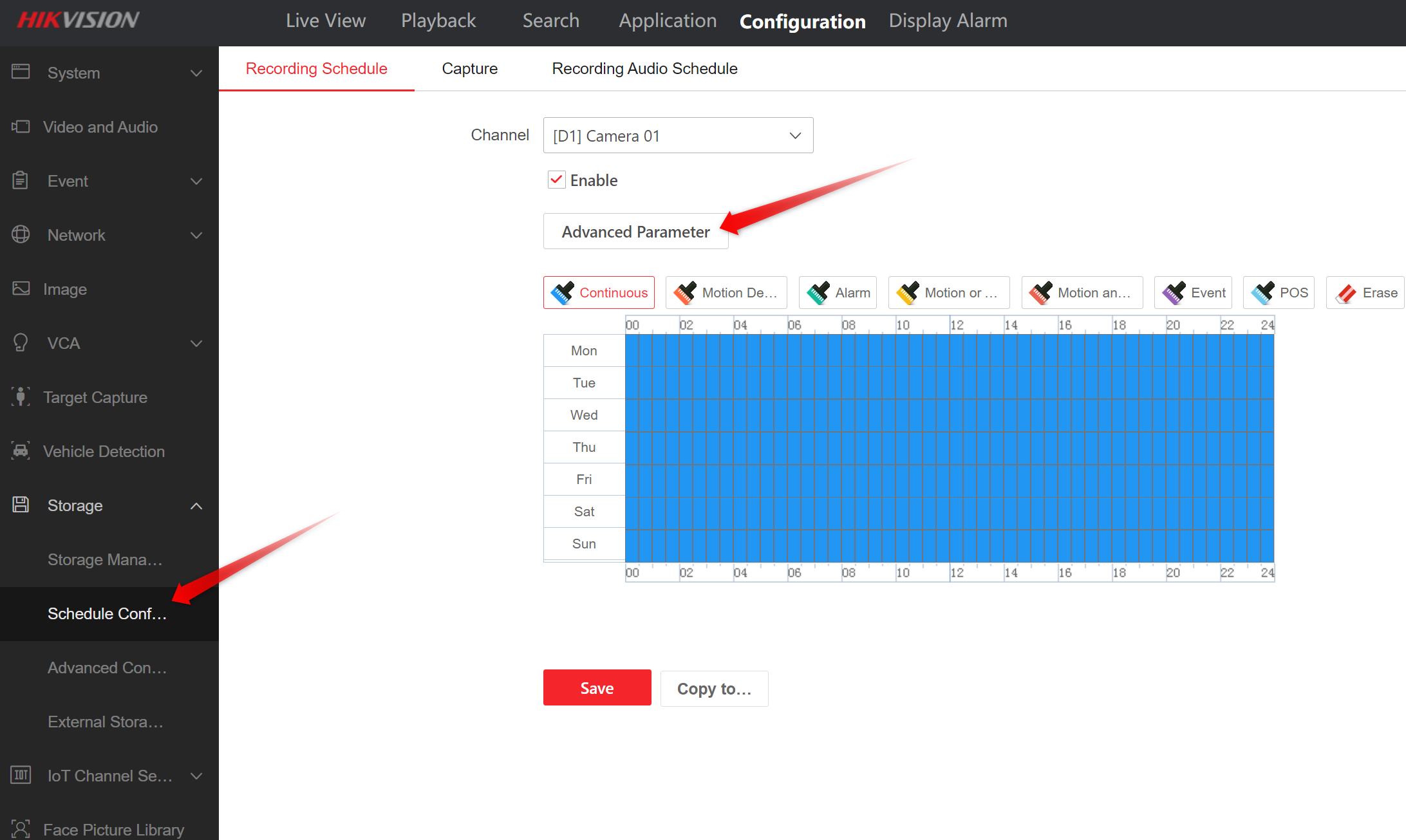Go to the Playback page
Image resolution: width=1406 pixels, height=840 pixels.
438,21
